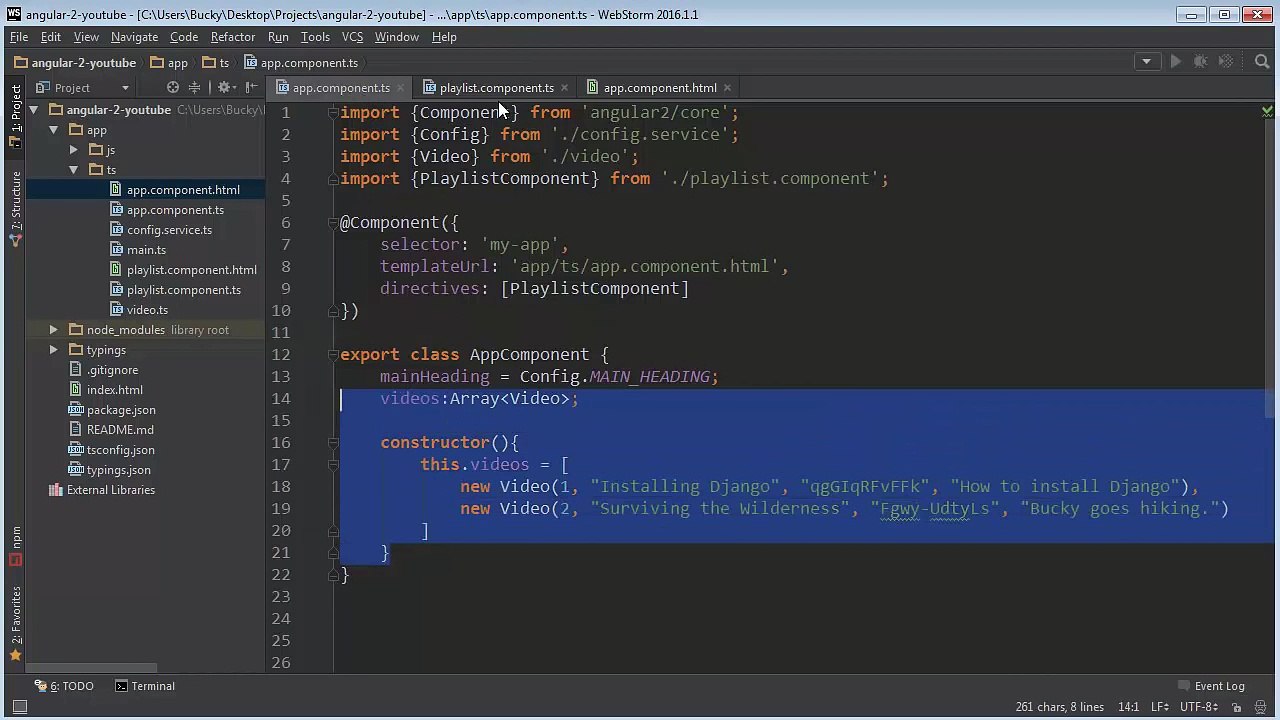Open the Refactor menu
Viewport: 1280px width, 720px height.
233,37
